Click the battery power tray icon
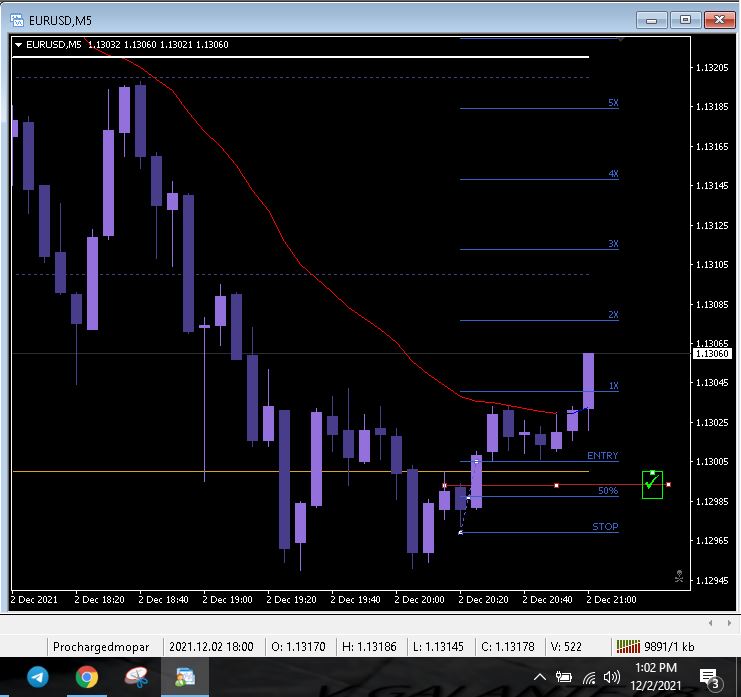Screen dimensions: 741x697 (563, 677)
